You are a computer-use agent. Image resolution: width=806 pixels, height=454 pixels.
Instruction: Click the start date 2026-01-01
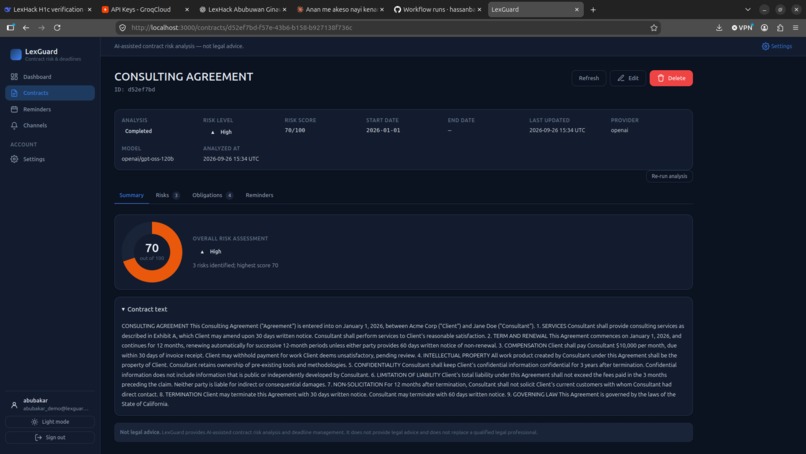383,131
